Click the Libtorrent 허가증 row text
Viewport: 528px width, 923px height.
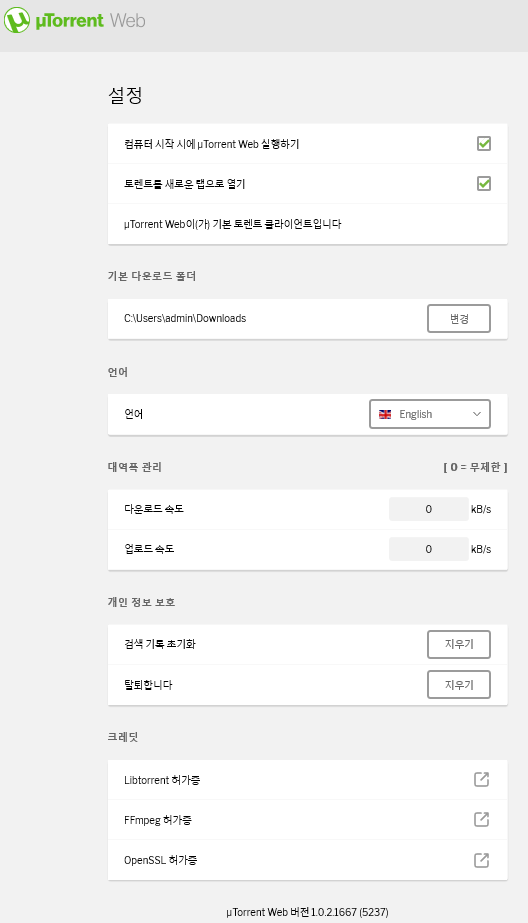pos(162,780)
